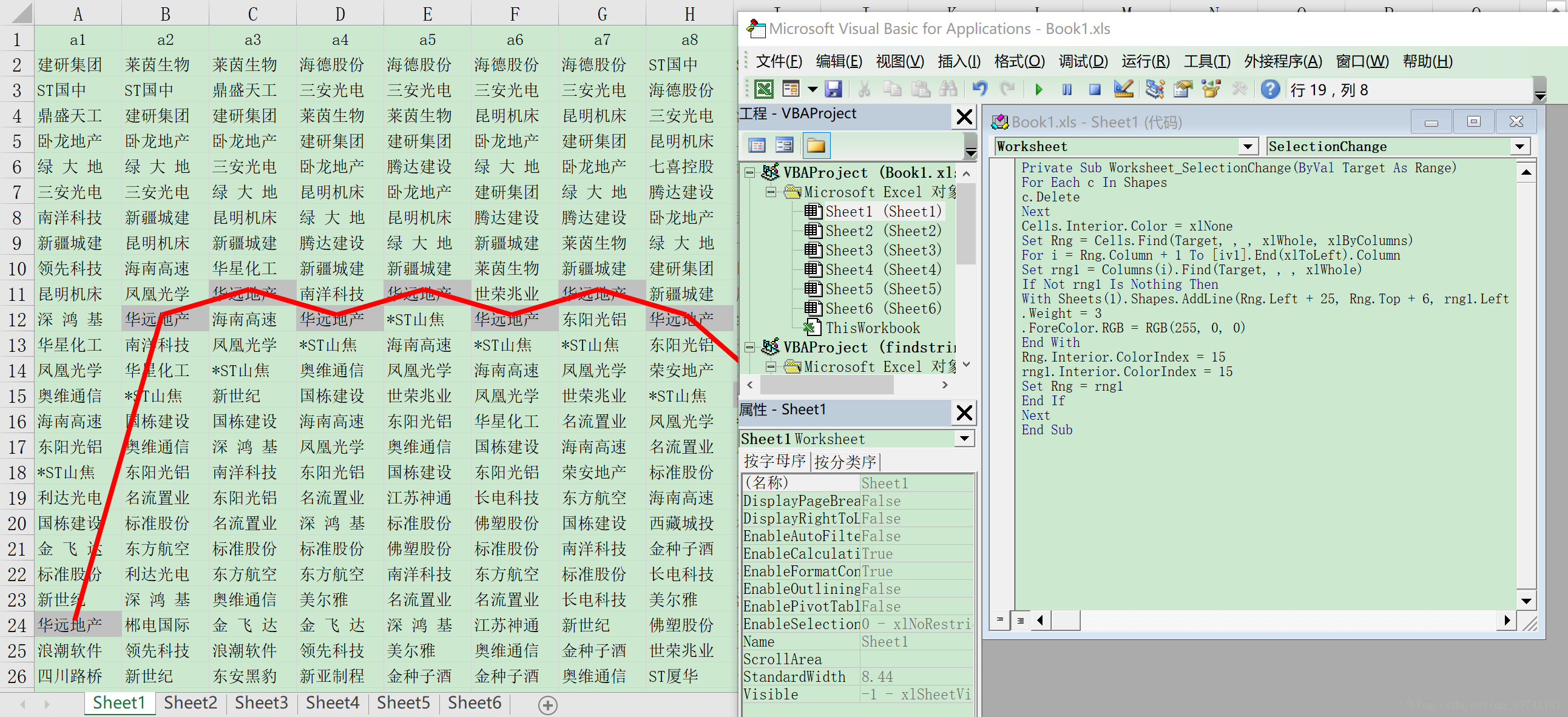The image size is (1568, 717).
Task: Open the 视图(V) menu
Action: click(x=900, y=61)
